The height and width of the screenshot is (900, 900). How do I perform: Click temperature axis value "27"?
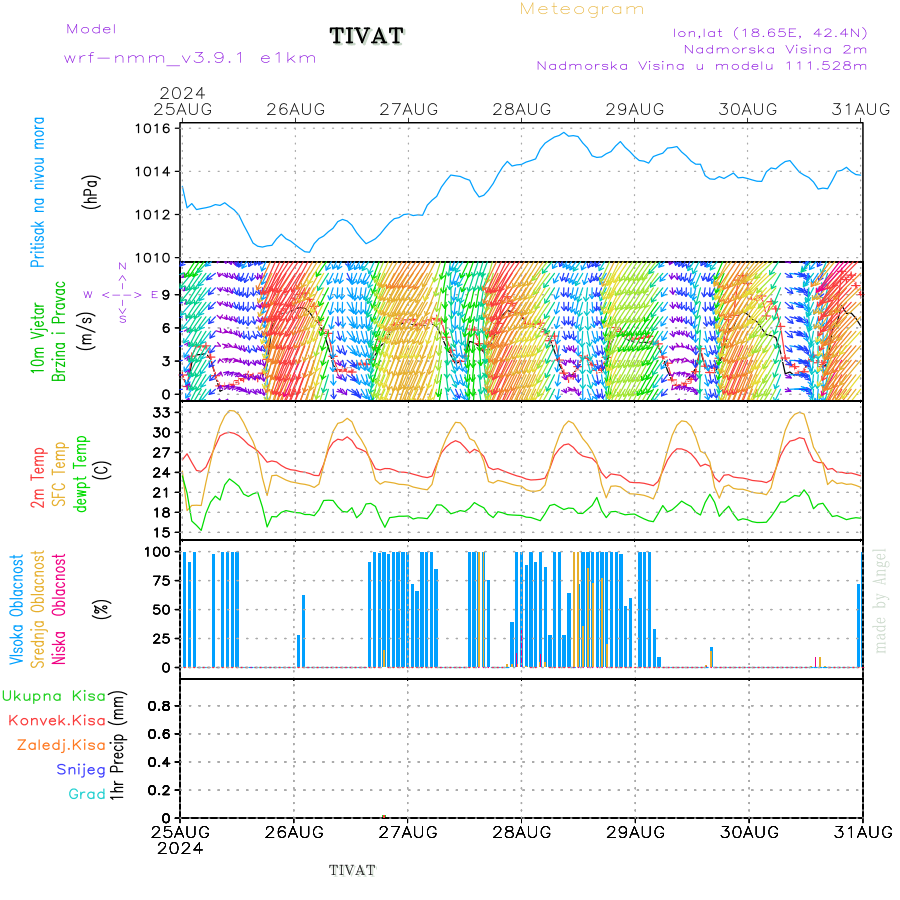coord(161,453)
